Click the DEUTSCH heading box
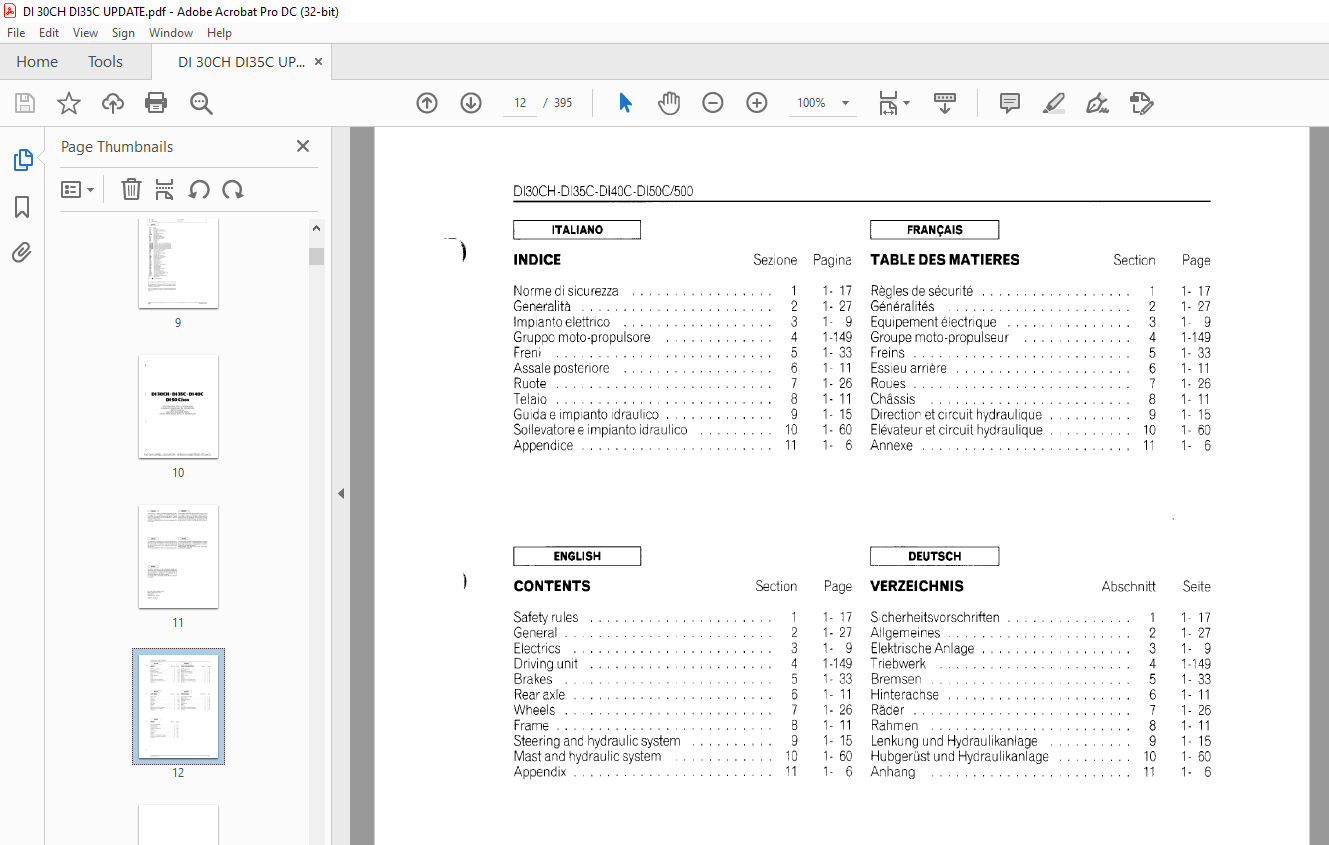The height and width of the screenshot is (845, 1329). coord(934,556)
